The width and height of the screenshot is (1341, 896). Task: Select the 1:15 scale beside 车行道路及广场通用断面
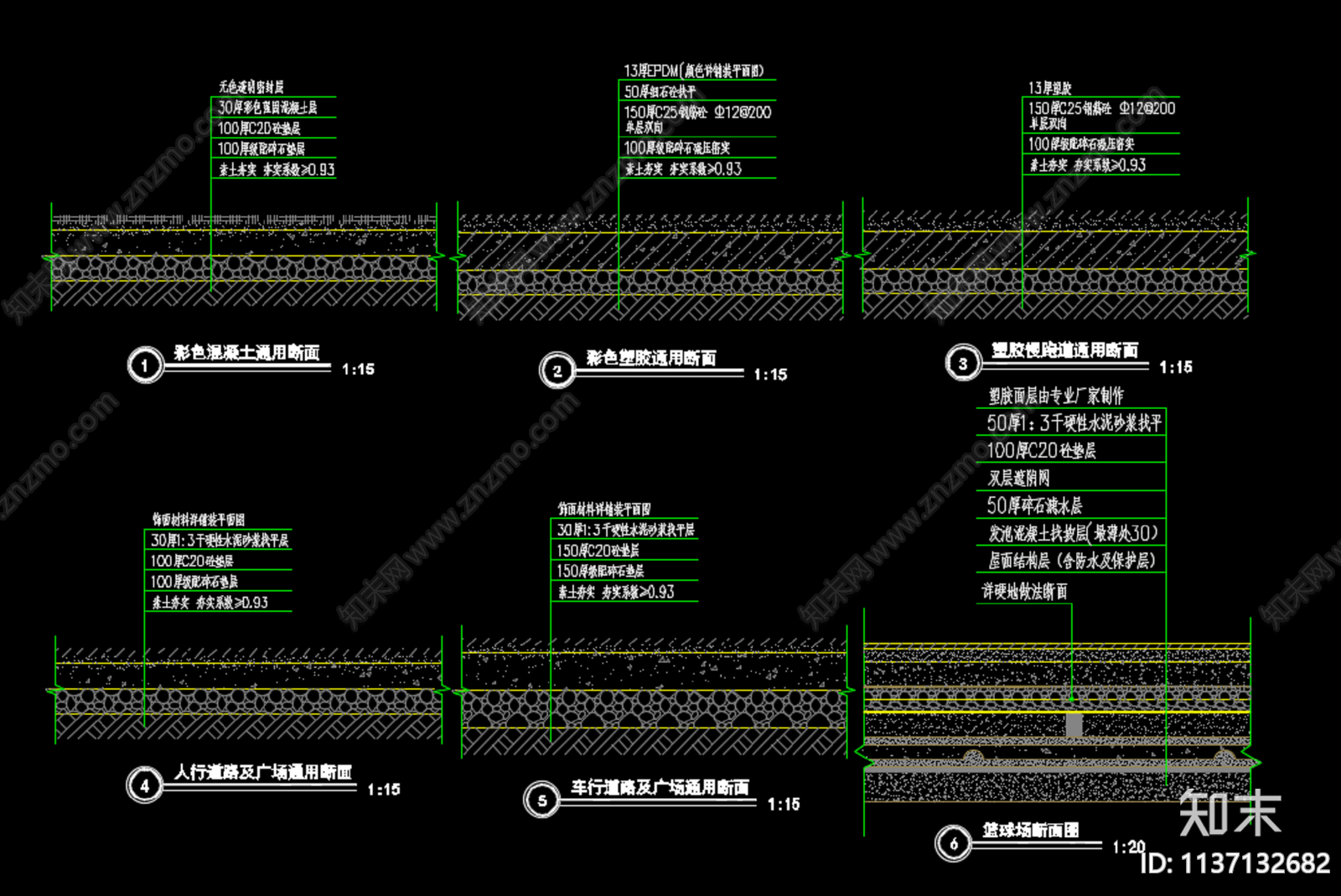[x=784, y=805]
